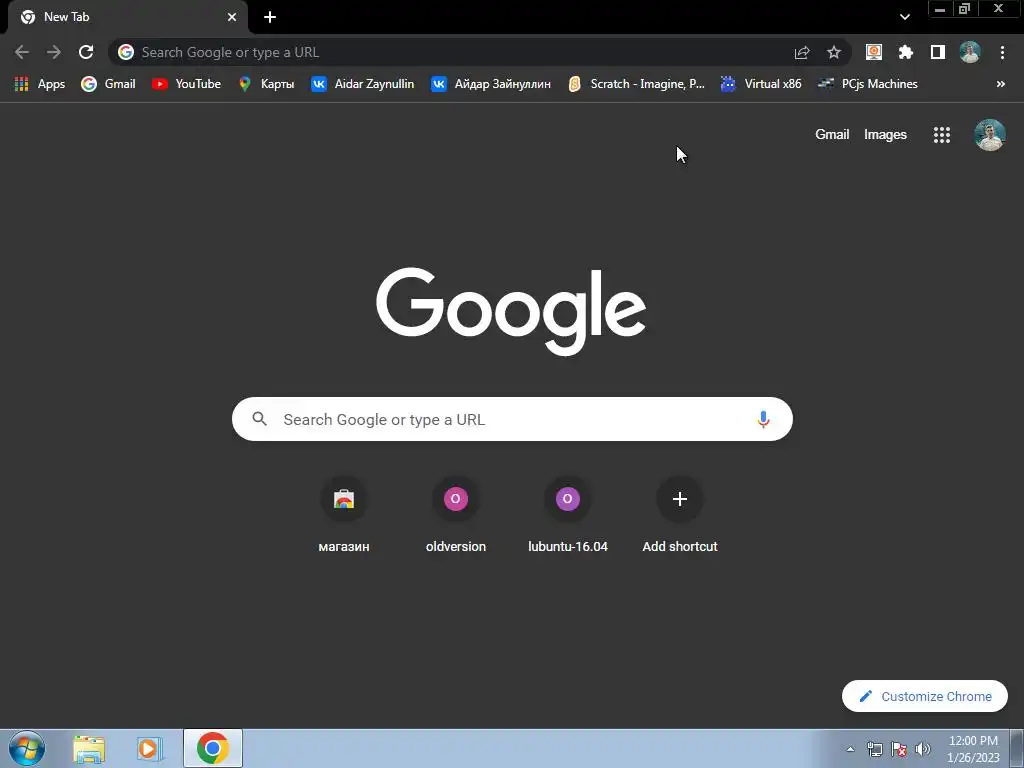Show hidden bookmarks with the double chevron
1024x768 pixels.
click(x=1000, y=84)
